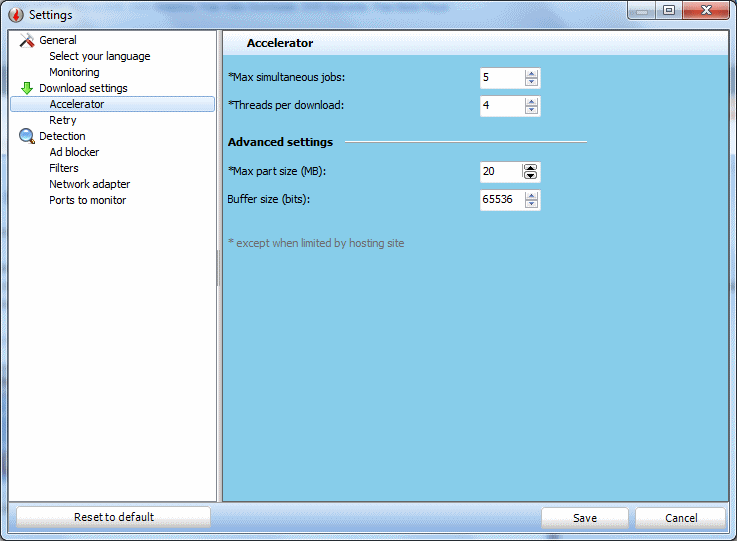The image size is (737, 541).
Task: Increase Threads per download with up arrow
Action: click(x=531, y=102)
